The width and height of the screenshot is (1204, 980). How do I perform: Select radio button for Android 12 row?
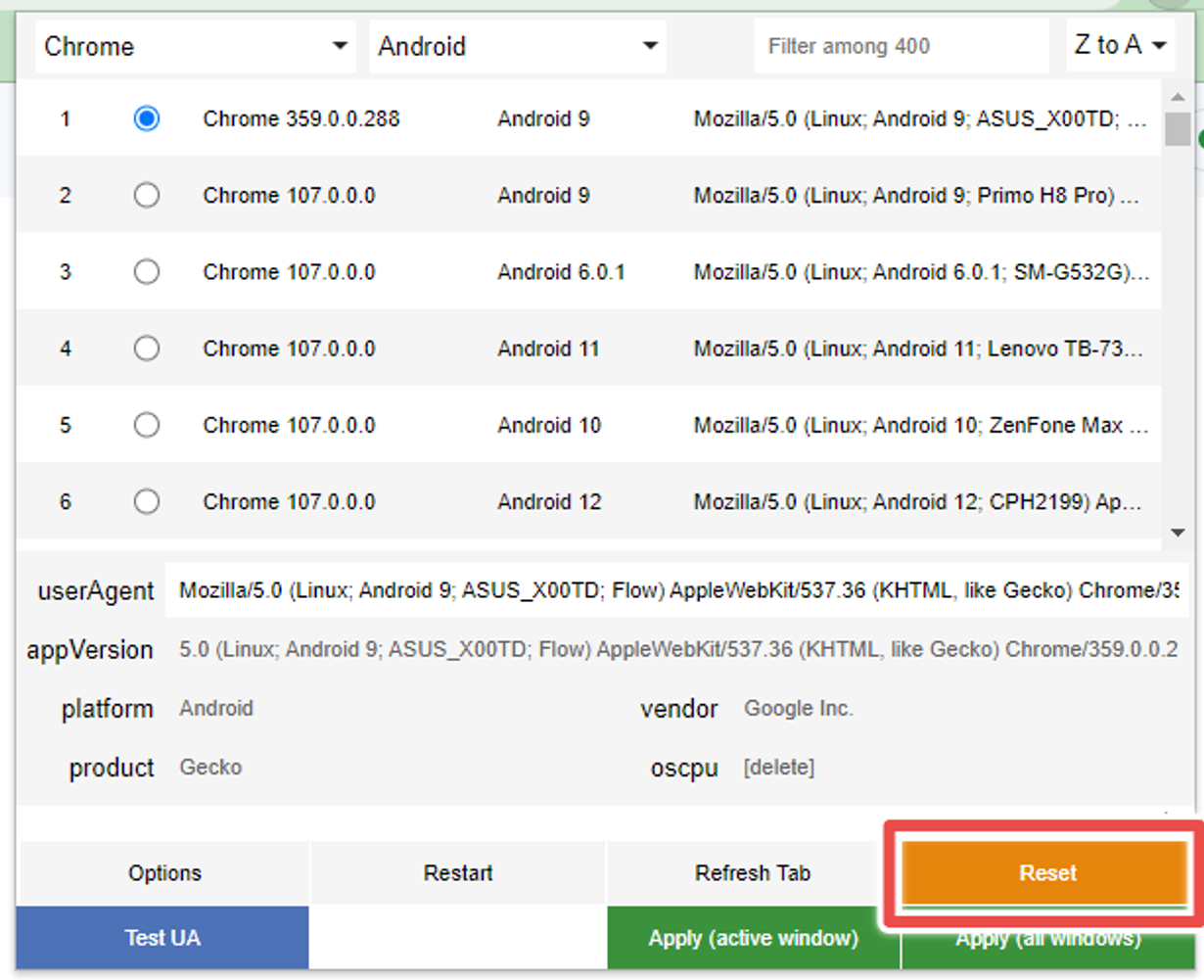[147, 501]
